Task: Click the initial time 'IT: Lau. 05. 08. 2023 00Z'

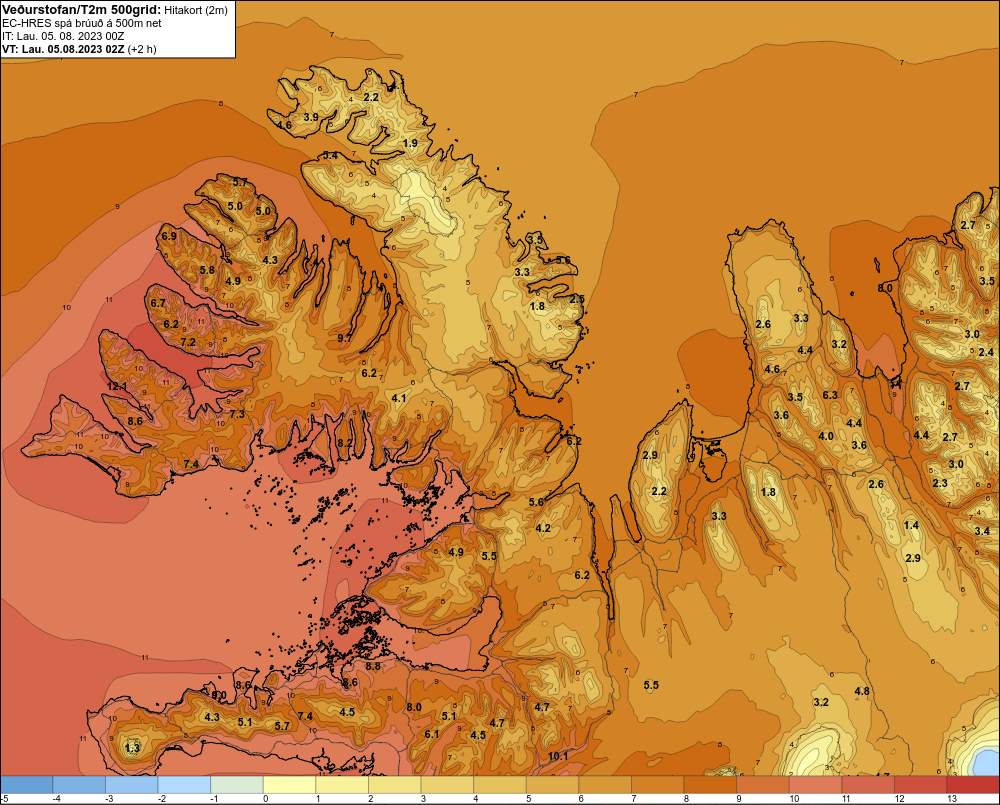Action: 63,36
